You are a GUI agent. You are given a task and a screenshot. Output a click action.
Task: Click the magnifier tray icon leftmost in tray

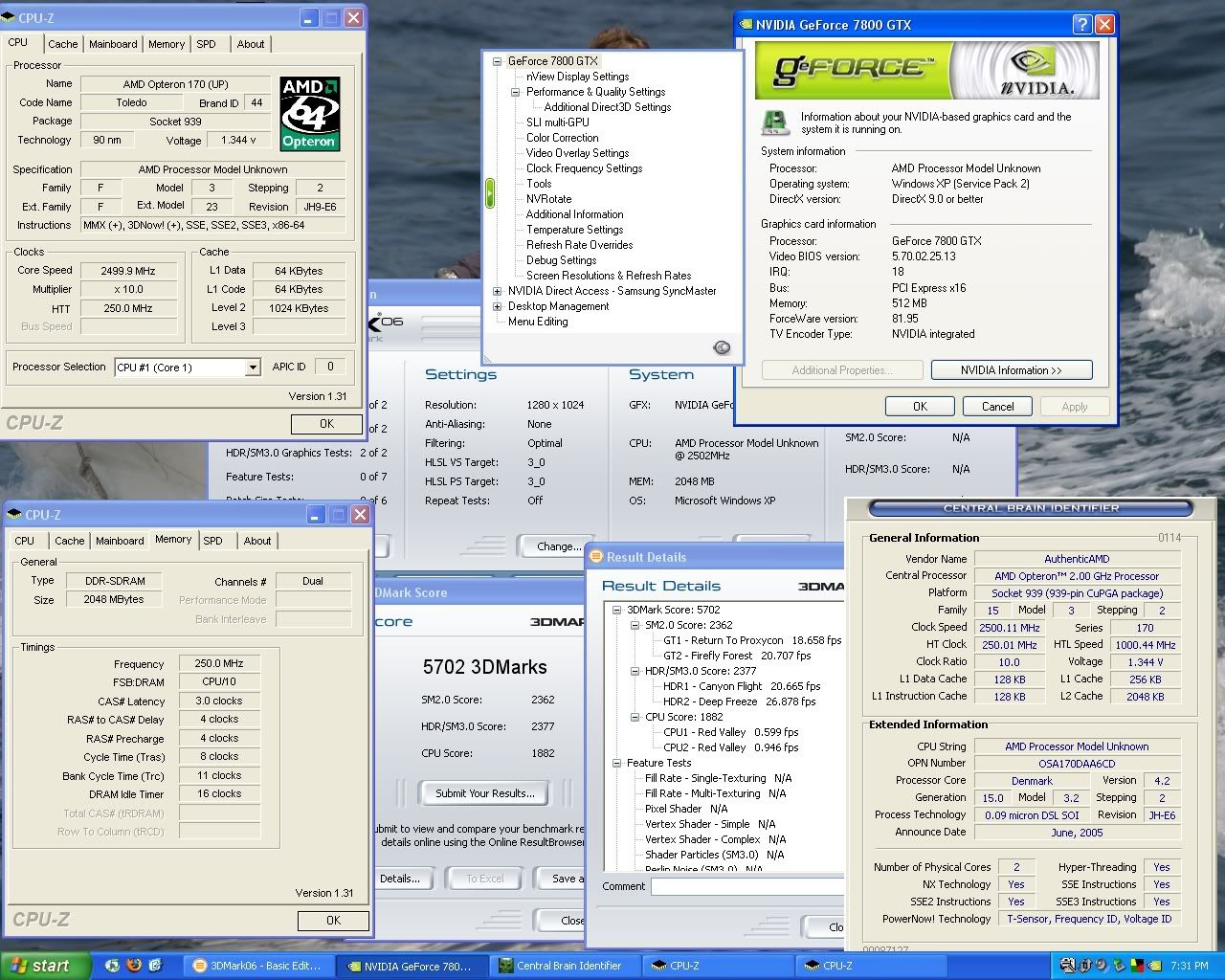pos(1069,966)
